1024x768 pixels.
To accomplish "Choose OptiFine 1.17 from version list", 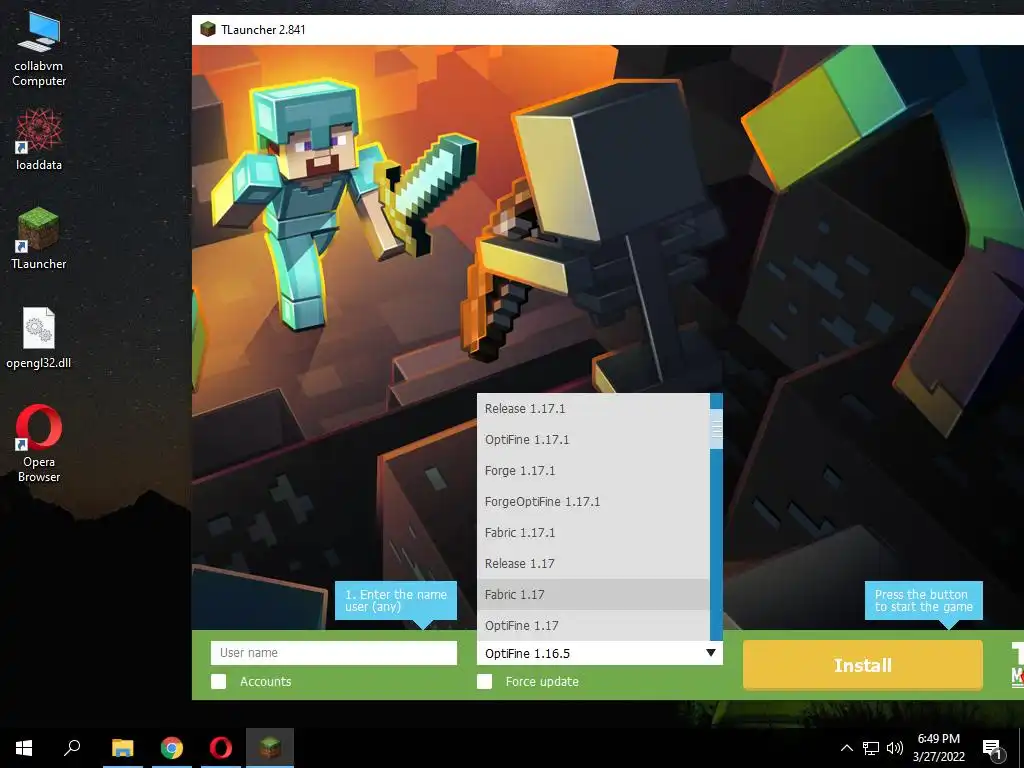I will [593, 626].
